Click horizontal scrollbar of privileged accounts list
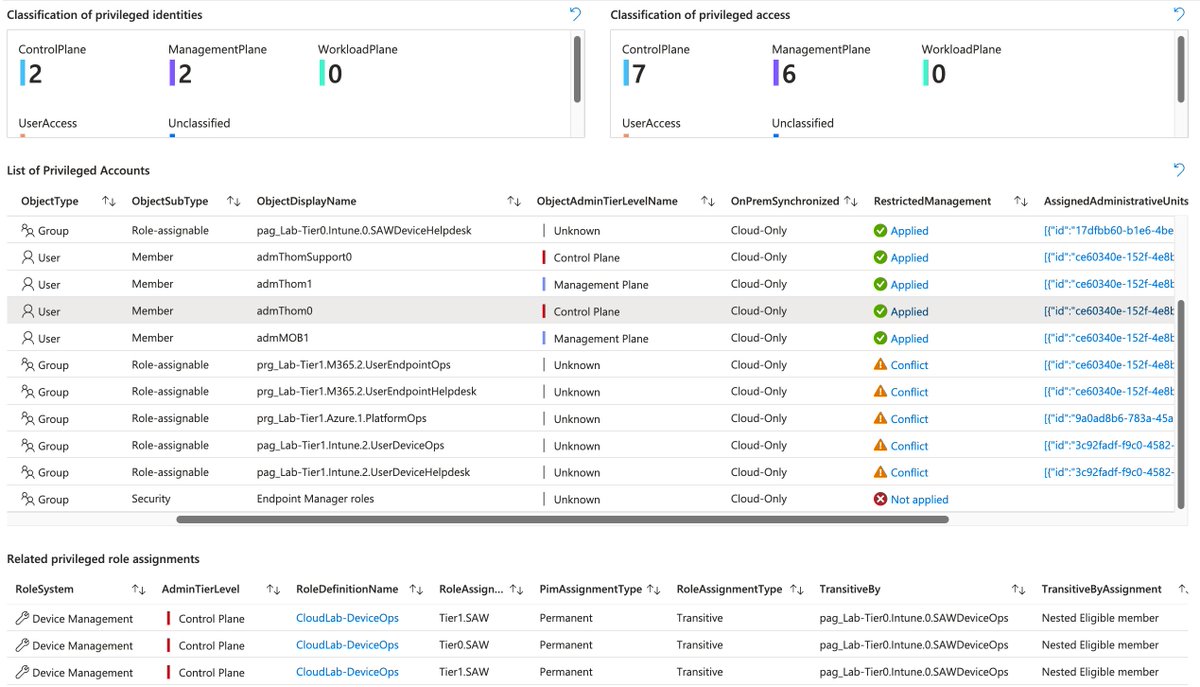The width and height of the screenshot is (1200, 687). (x=562, y=519)
